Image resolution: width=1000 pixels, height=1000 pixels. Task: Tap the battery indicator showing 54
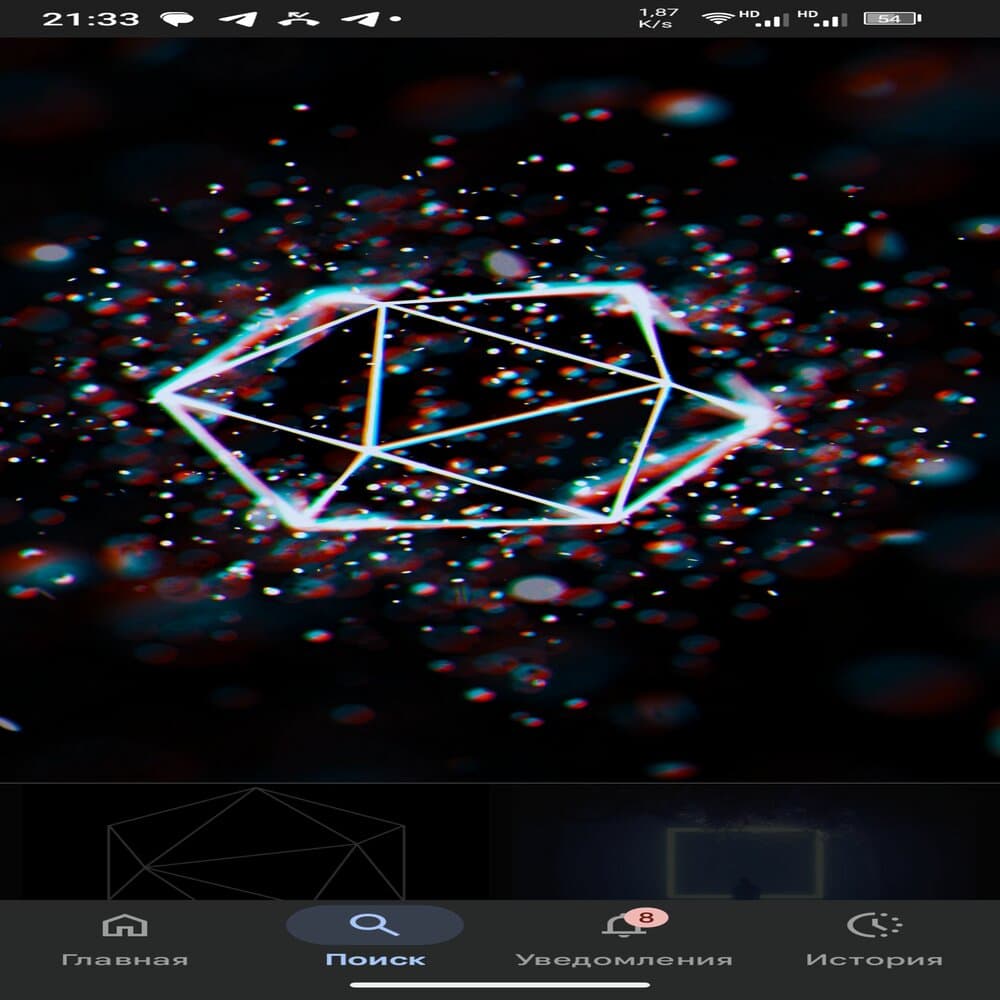point(893,18)
